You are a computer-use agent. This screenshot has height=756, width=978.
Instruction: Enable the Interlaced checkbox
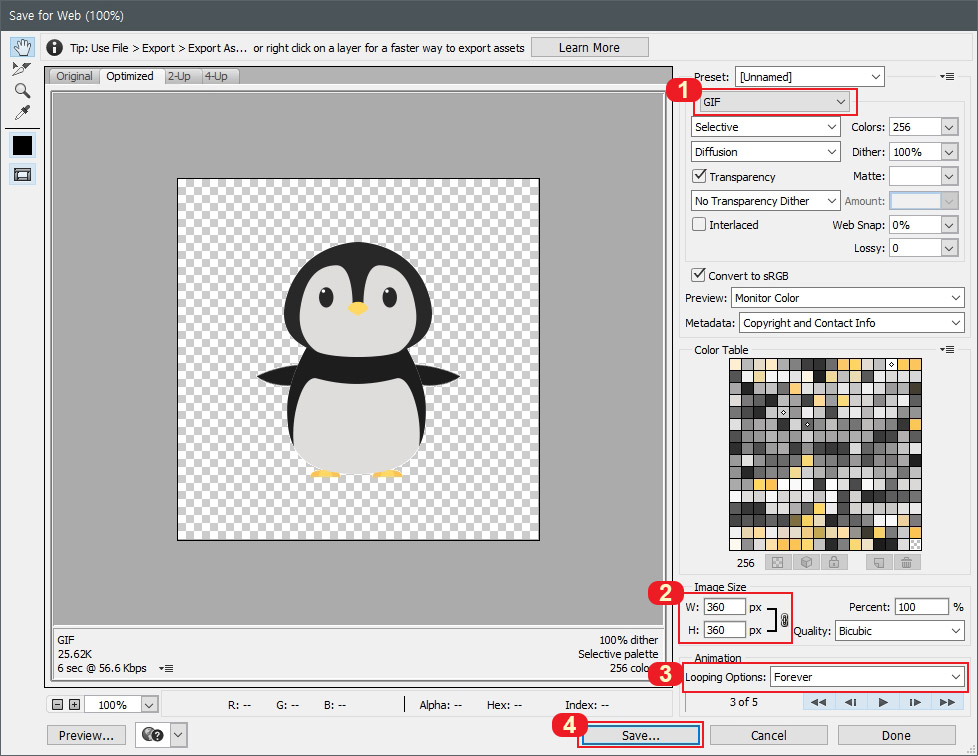click(x=699, y=224)
